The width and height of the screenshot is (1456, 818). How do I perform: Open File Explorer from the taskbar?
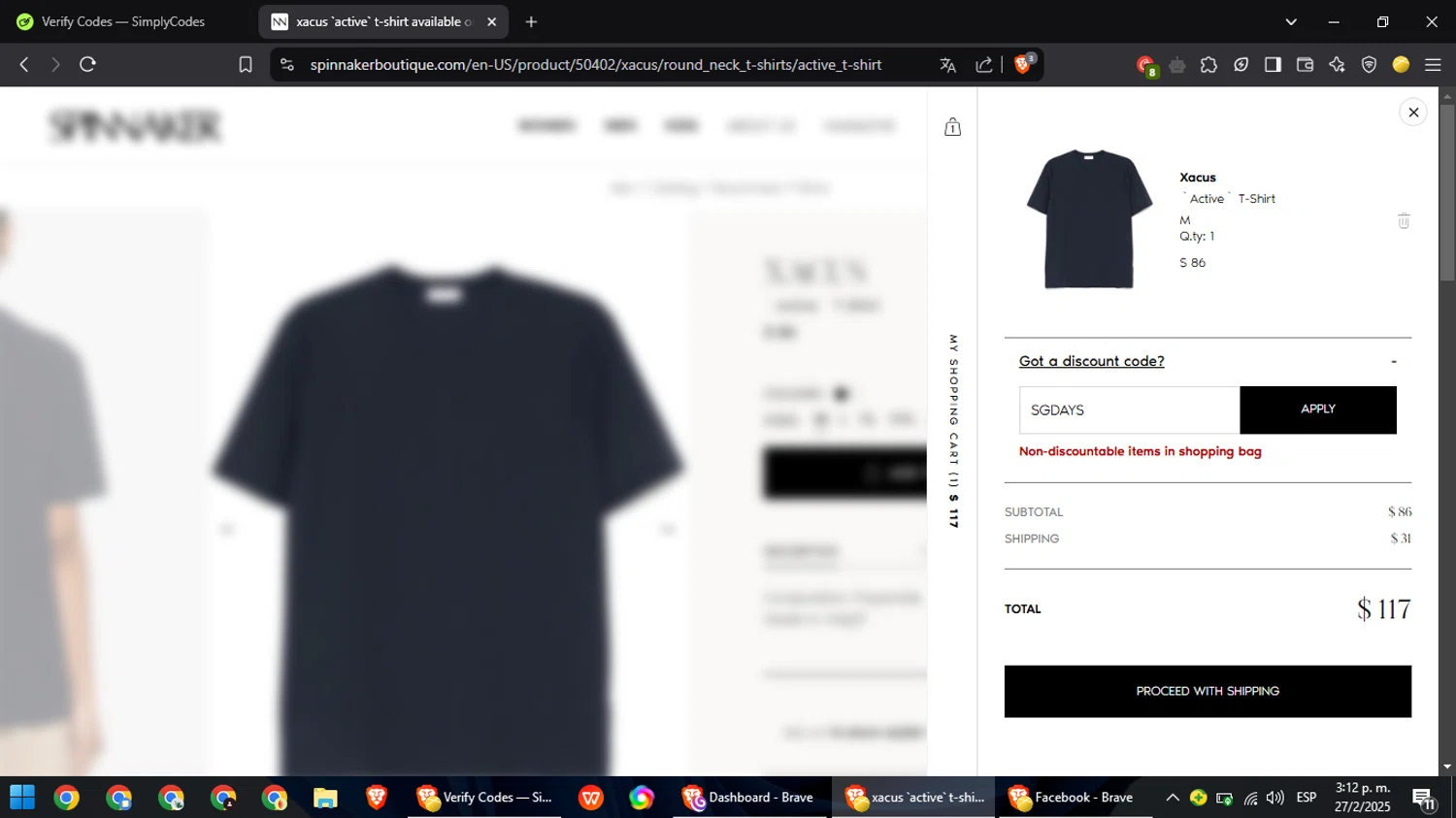(325, 798)
